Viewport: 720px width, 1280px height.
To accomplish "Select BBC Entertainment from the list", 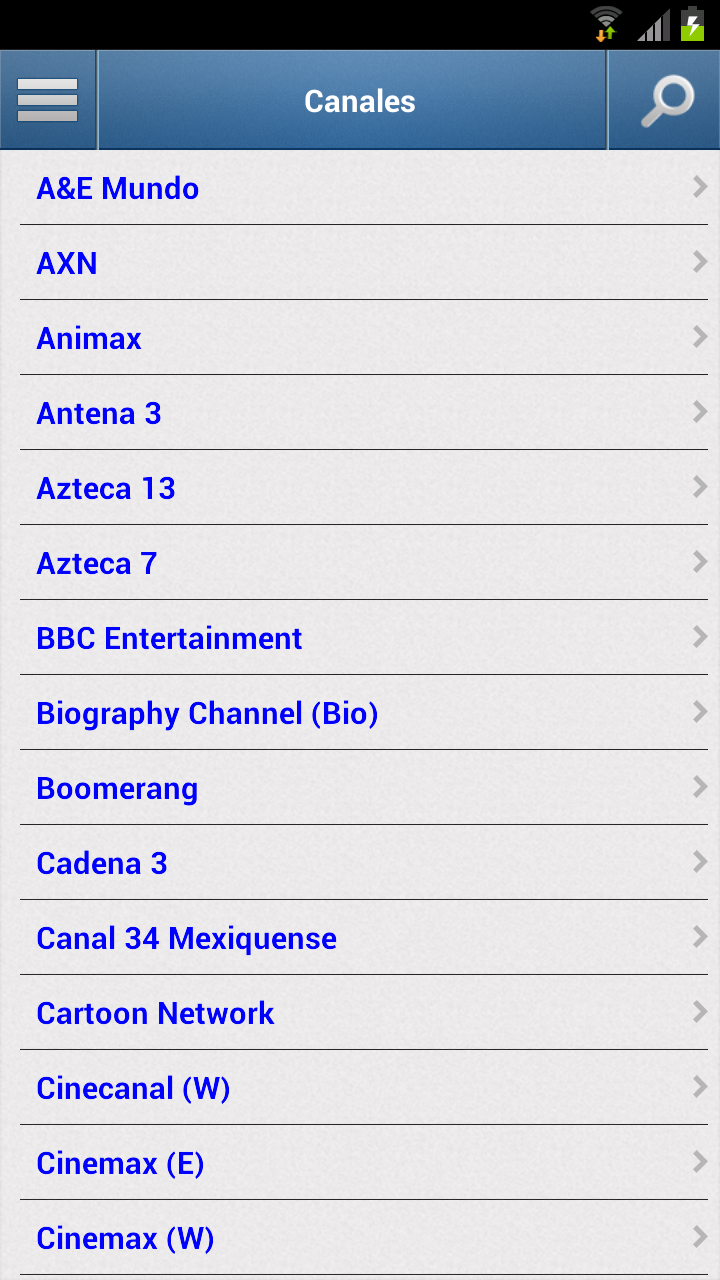I will pos(169,638).
